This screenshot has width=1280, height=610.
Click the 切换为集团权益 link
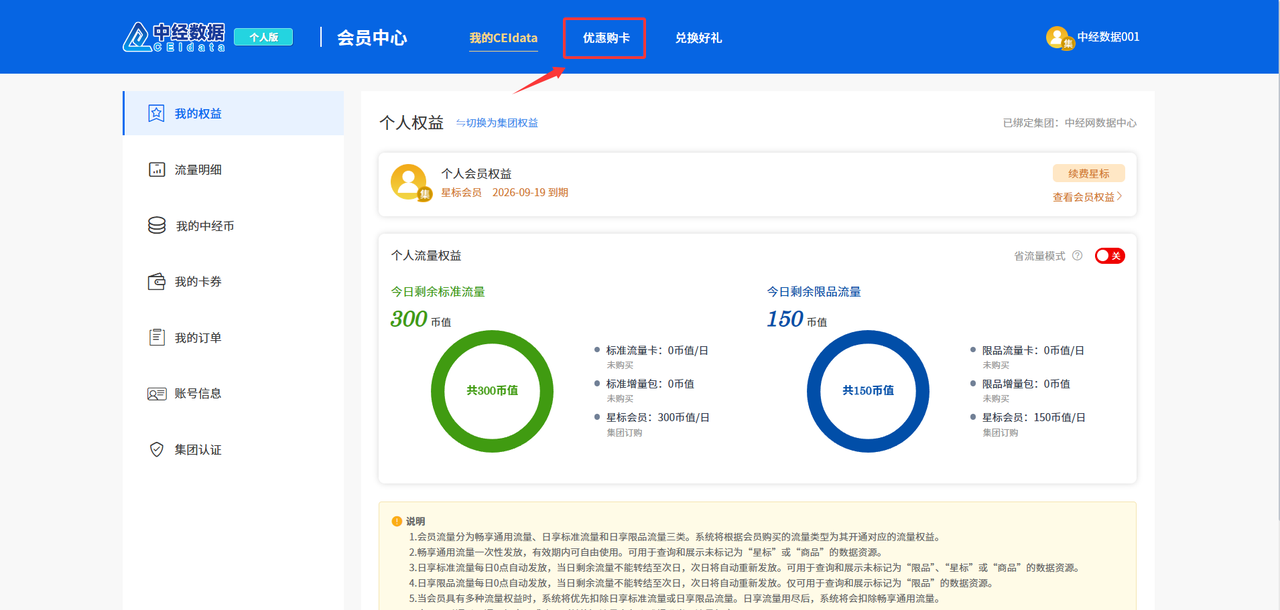point(497,123)
